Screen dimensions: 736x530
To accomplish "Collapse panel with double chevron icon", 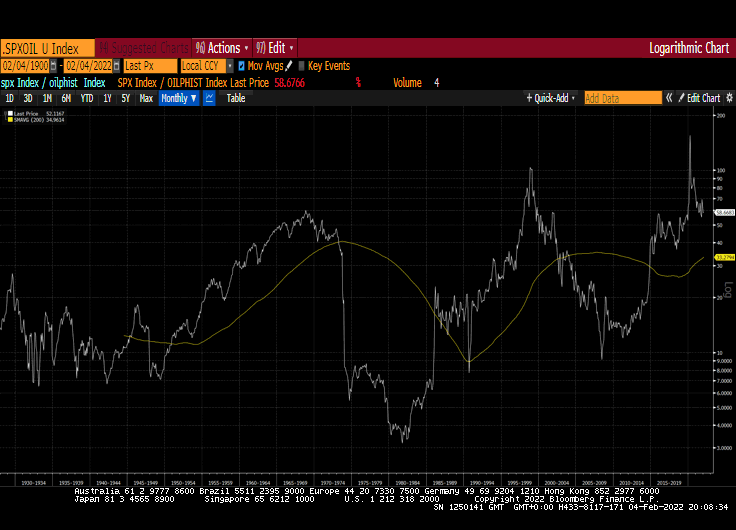I will pos(669,98).
